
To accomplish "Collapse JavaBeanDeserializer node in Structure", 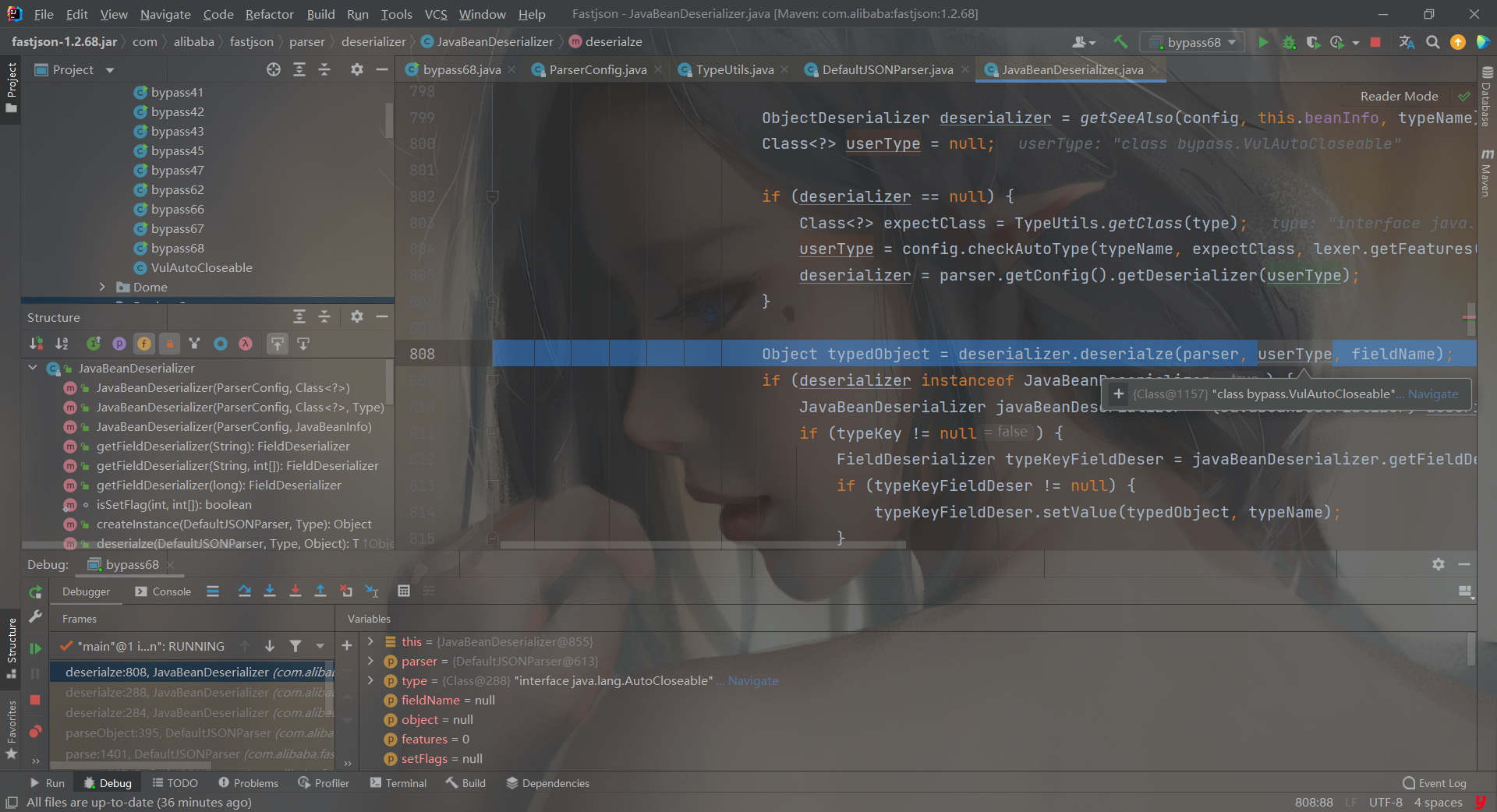I will (33, 368).
